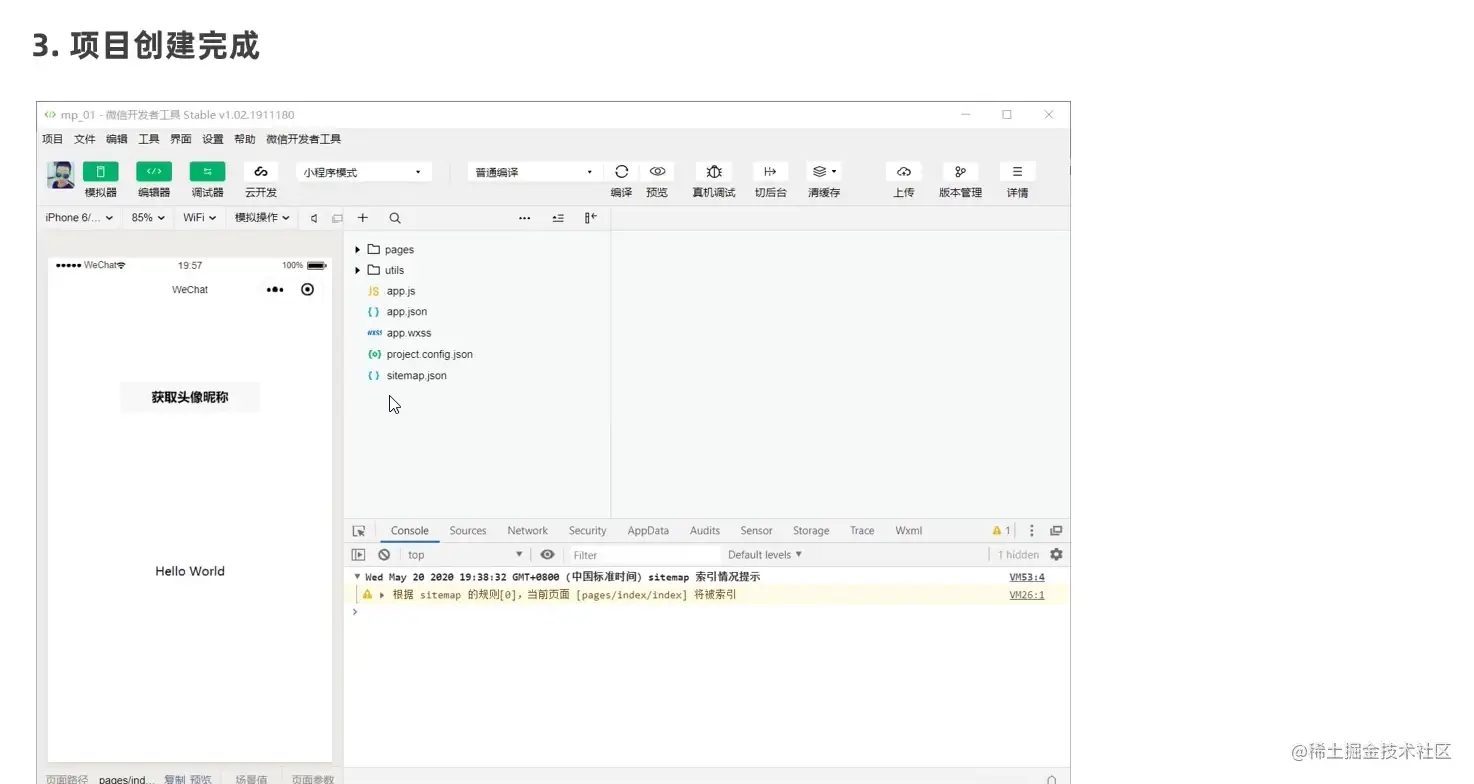Screen dimensions: 1474x784
Task: Switch to the Storage tab
Action: coord(811,531)
